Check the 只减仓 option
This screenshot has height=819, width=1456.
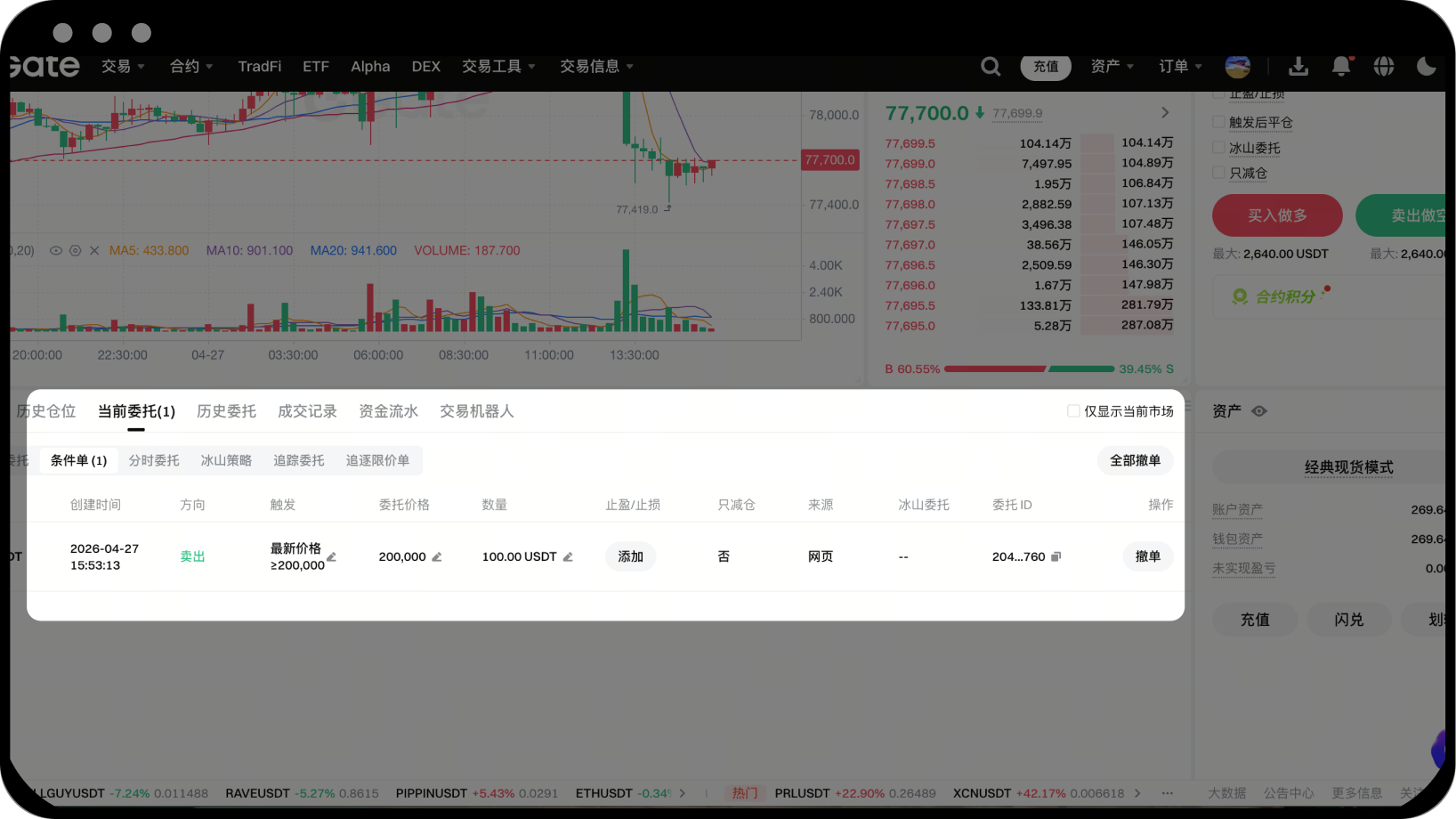click(x=1218, y=173)
